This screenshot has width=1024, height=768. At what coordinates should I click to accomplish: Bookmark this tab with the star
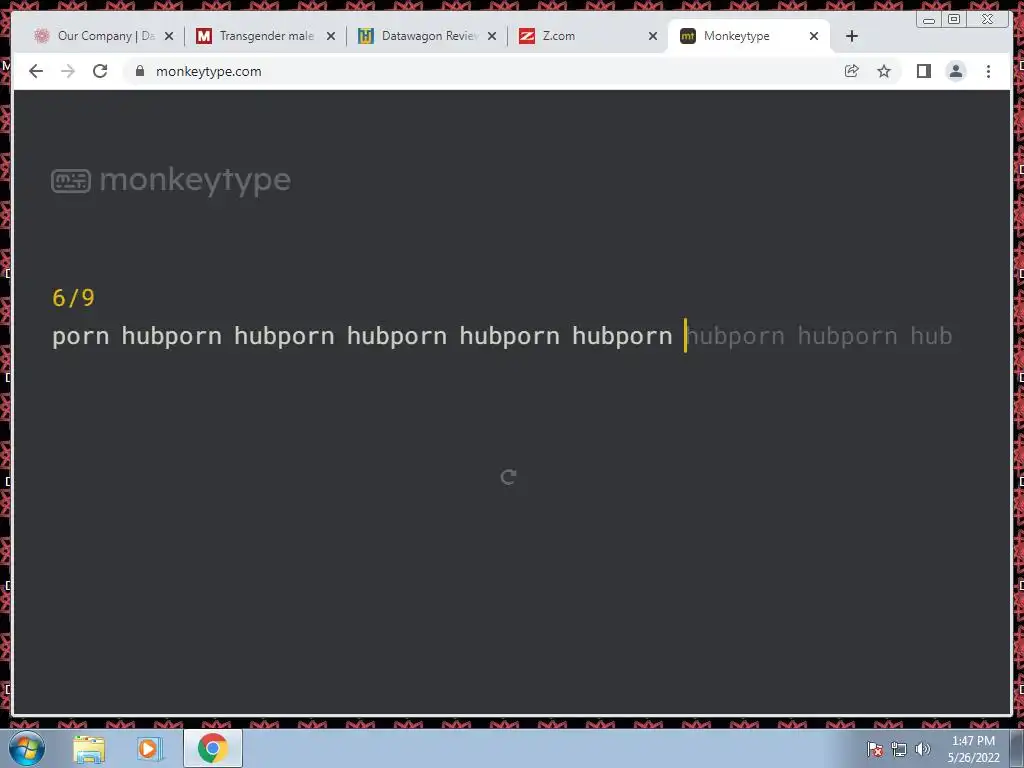tap(884, 71)
